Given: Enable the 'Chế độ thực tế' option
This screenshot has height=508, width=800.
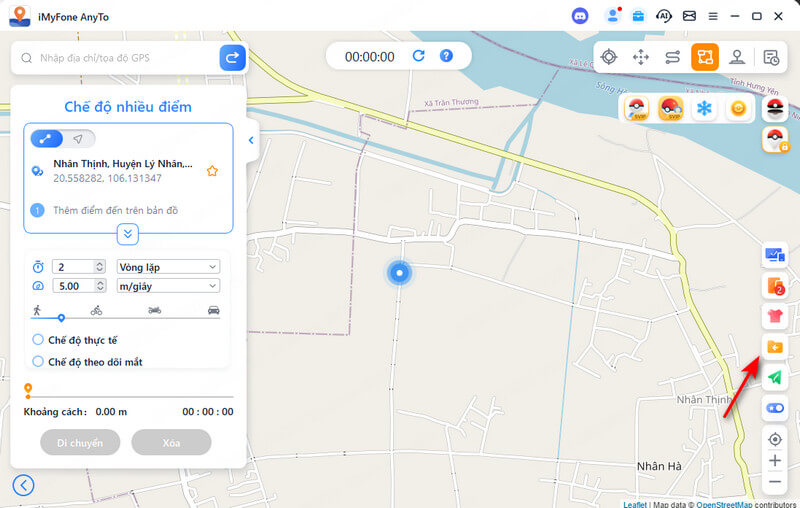Looking at the screenshot, I should [x=39, y=340].
